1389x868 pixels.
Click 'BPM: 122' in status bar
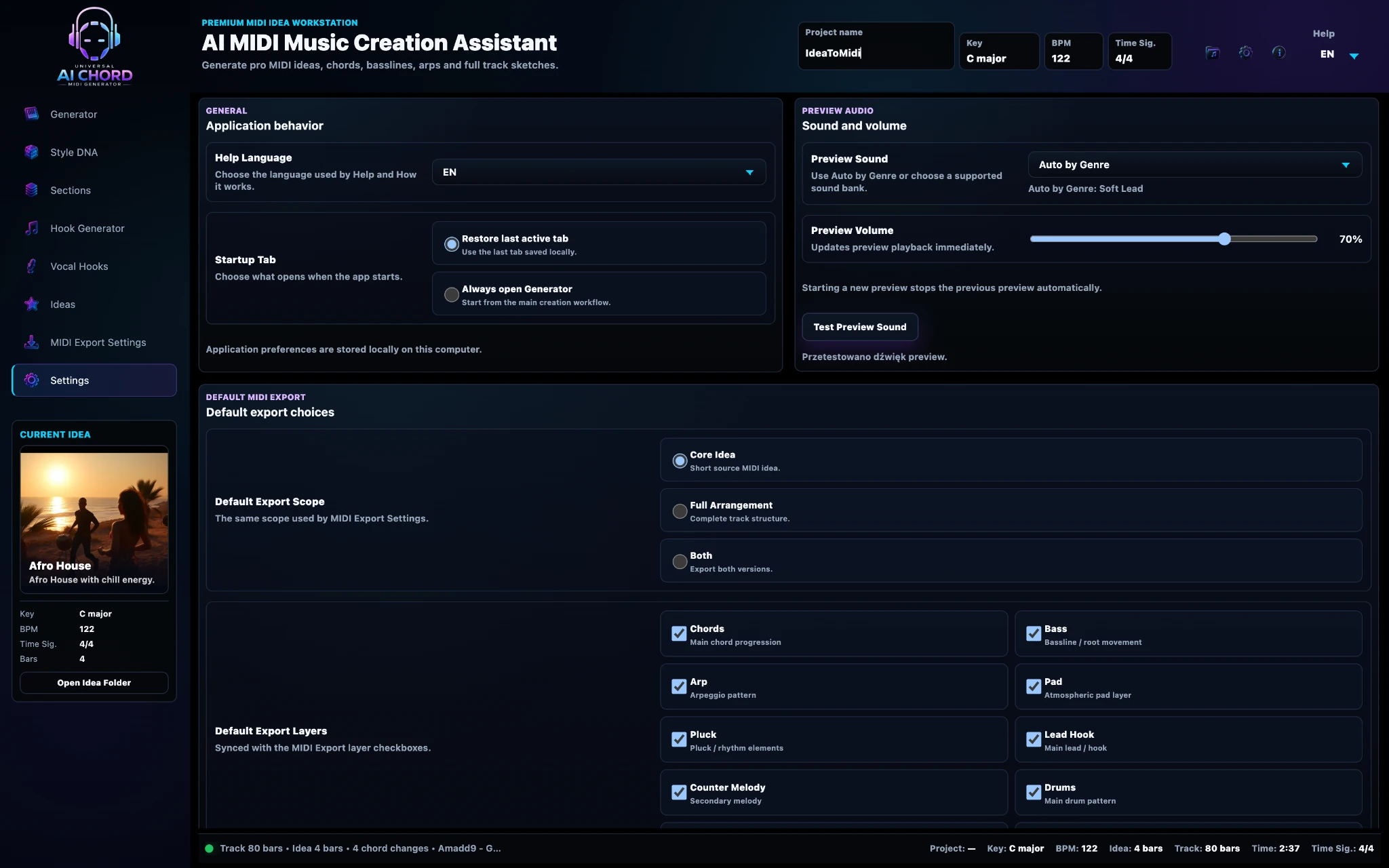tap(1076, 848)
